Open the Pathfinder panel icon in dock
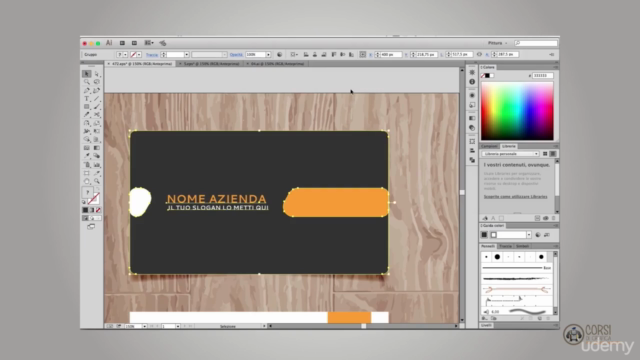This screenshot has width=640, height=360. pyautogui.click(x=472, y=160)
